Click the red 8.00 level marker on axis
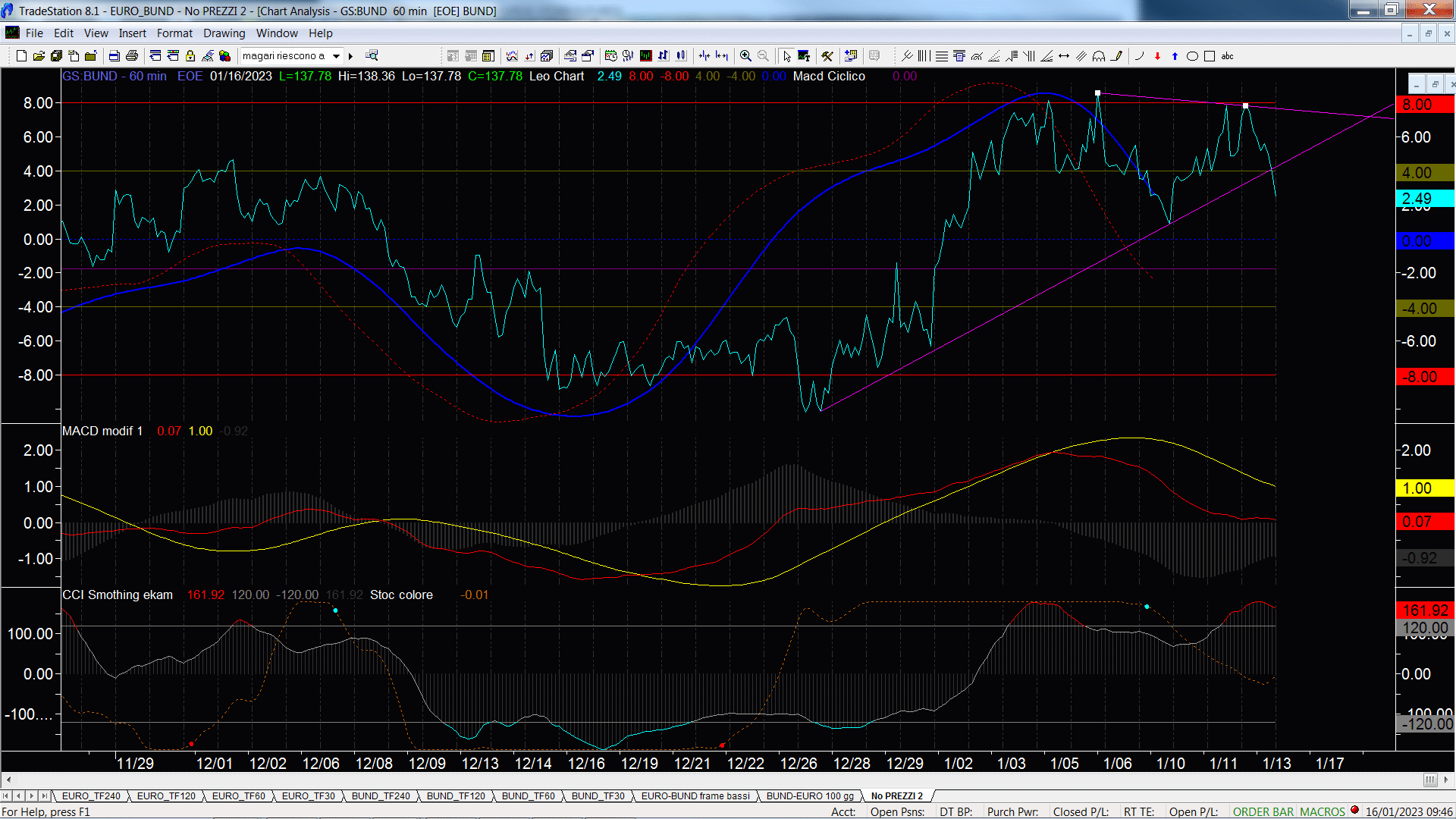 1425,105
